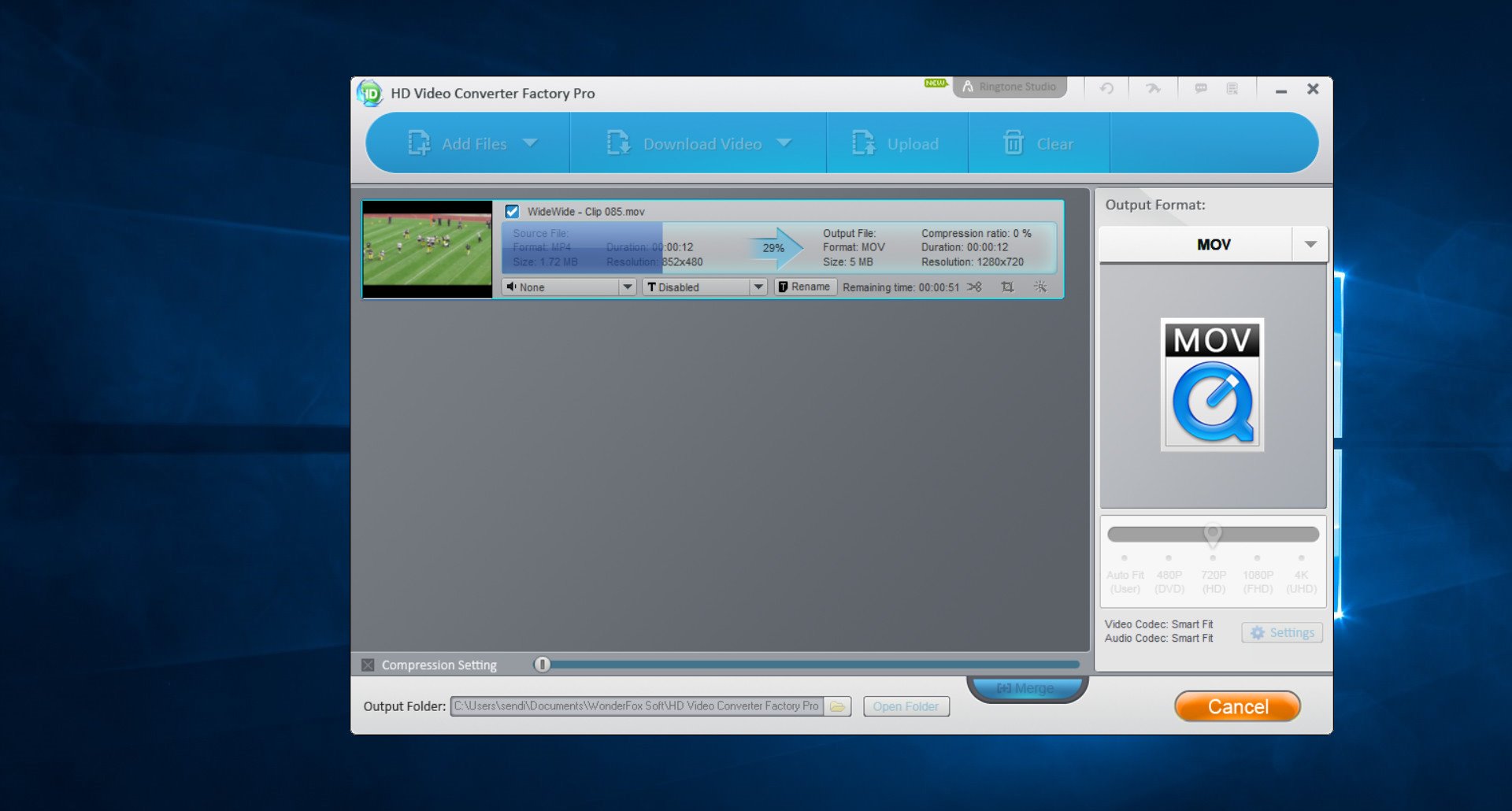Image resolution: width=1512 pixels, height=811 pixels.
Task: Open the codec Settings button
Action: pyautogui.click(x=1282, y=632)
